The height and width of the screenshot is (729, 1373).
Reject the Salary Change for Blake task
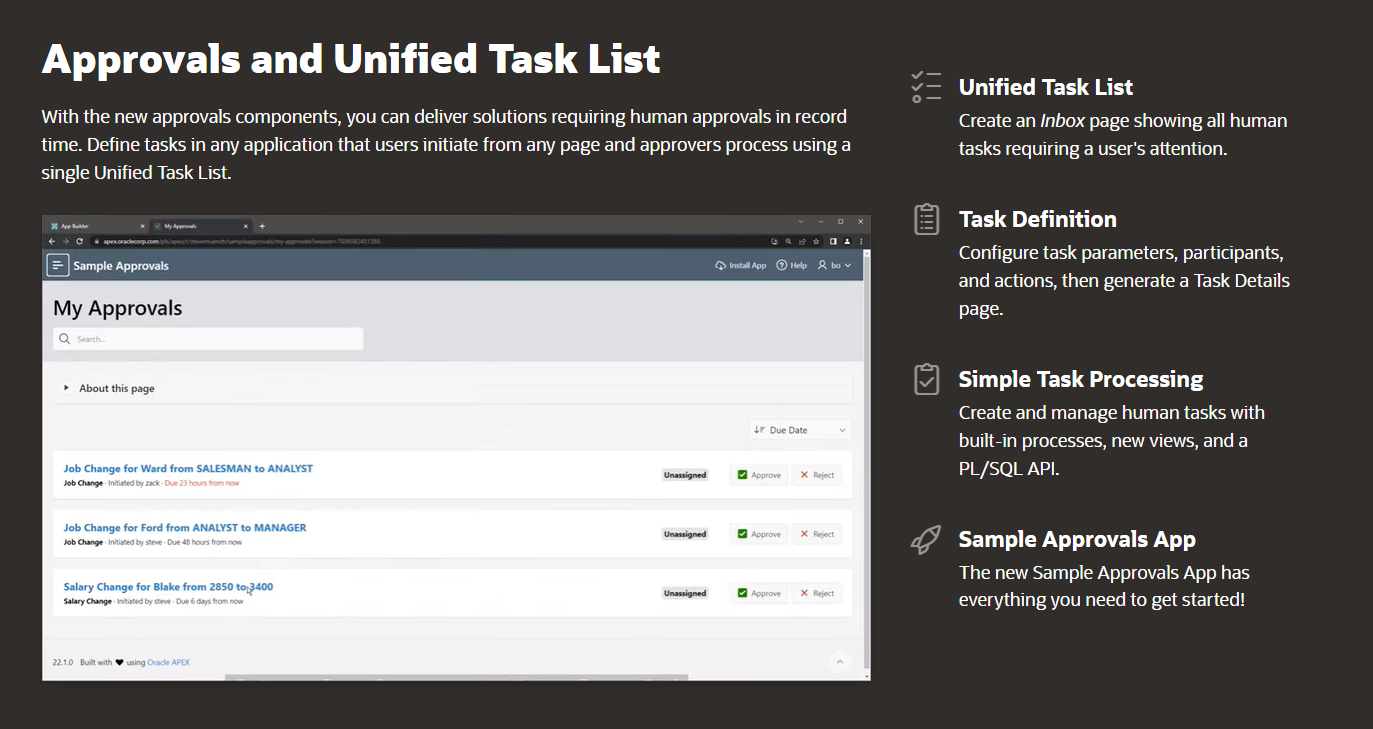(817, 593)
